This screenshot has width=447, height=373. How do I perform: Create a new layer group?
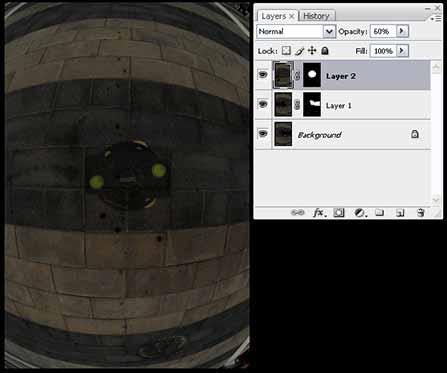pos(379,212)
